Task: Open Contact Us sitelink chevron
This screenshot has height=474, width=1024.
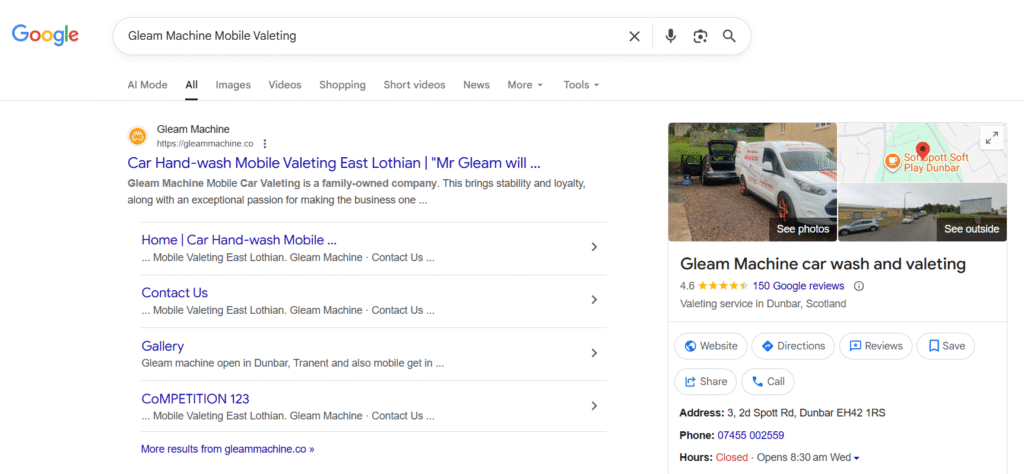Action: point(594,300)
